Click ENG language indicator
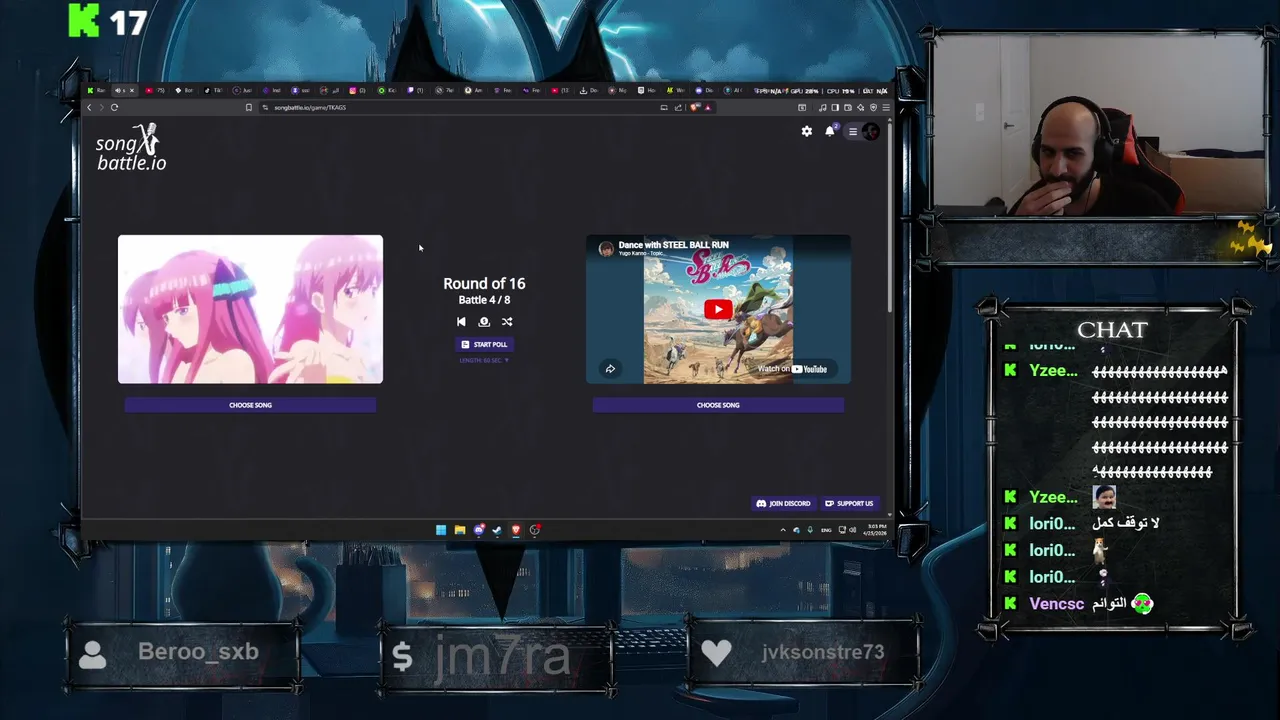Image resolution: width=1280 pixels, height=720 pixels. point(826,530)
